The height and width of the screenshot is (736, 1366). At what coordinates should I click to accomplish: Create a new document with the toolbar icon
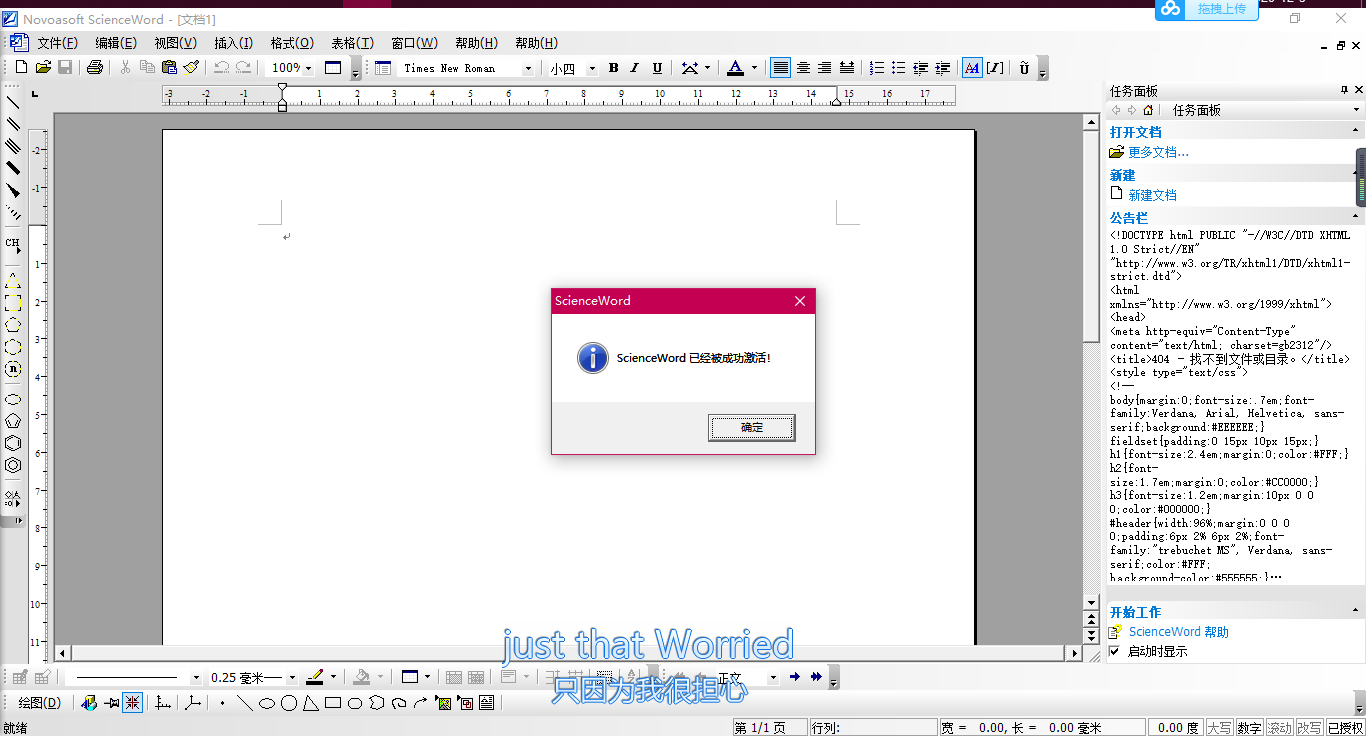pos(21,68)
